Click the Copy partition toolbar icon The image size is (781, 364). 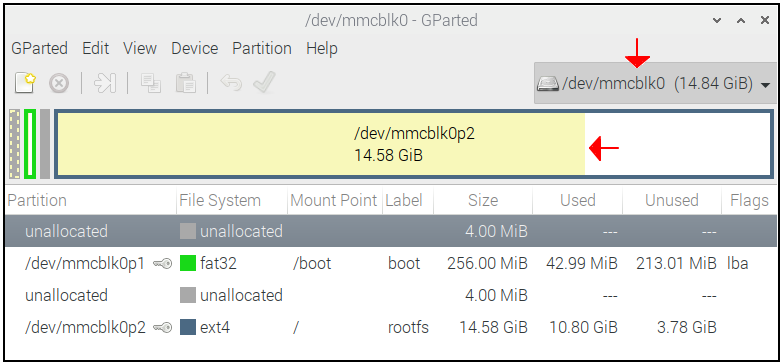click(x=151, y=83)
